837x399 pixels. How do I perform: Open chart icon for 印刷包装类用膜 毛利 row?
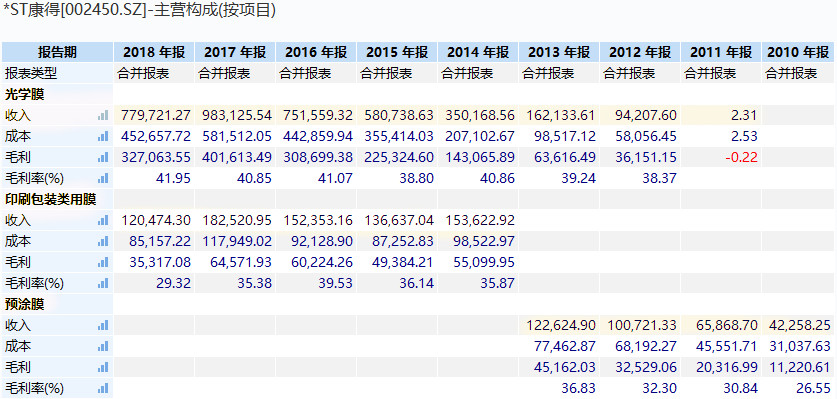click(103, 262)
